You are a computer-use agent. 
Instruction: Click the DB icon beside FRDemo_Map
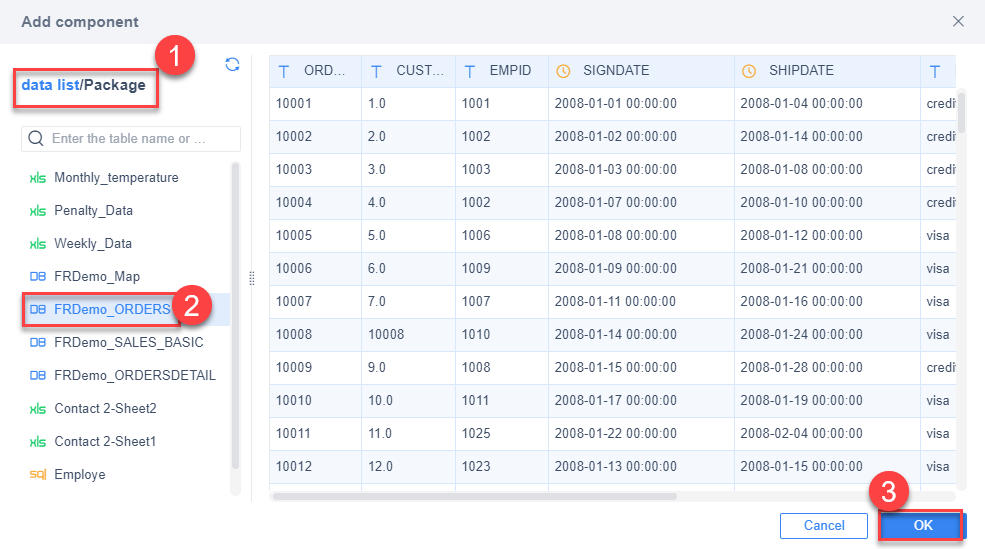pyautogui.click(x=38, y=276)
